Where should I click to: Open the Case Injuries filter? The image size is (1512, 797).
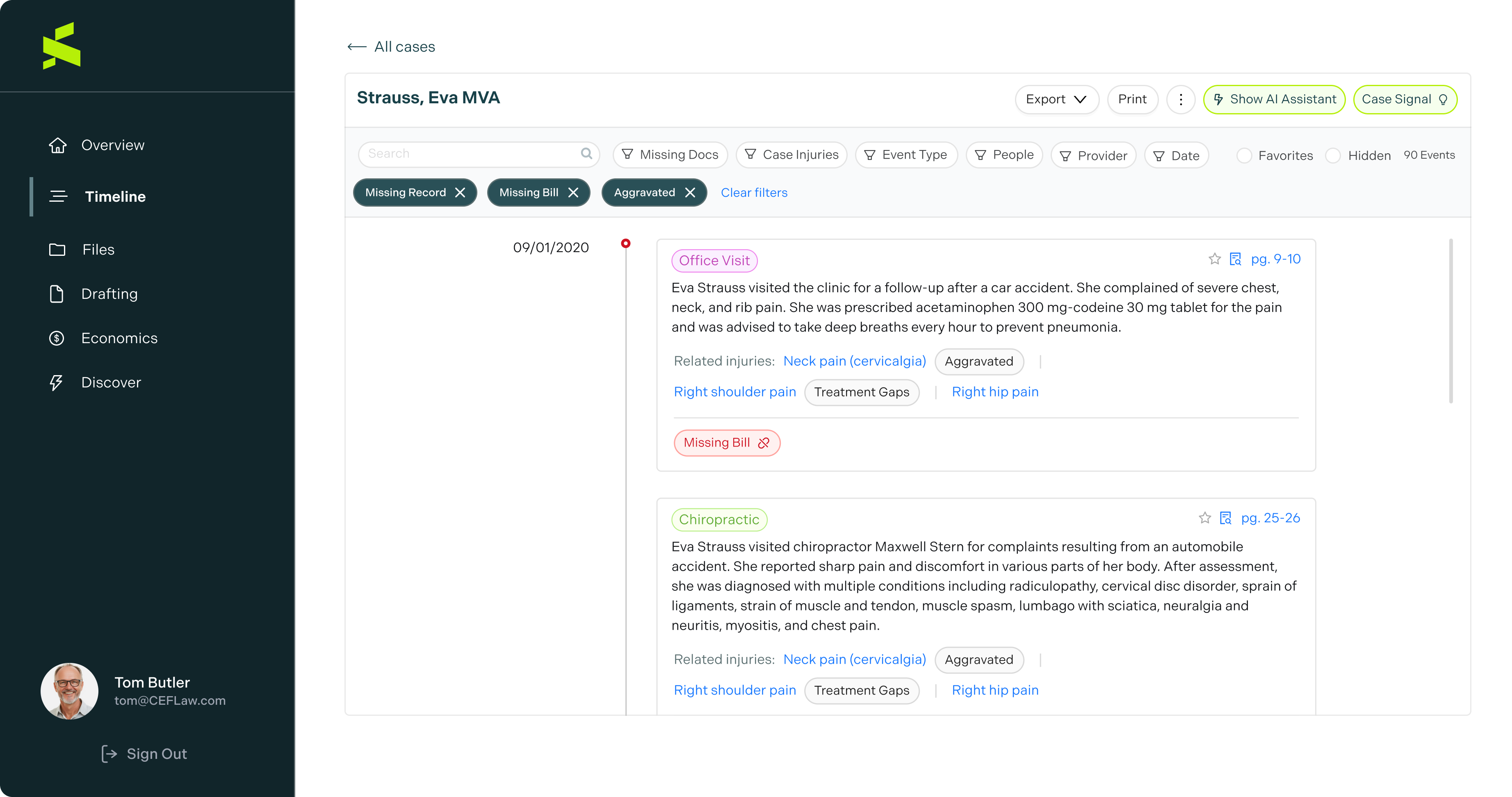791,155
